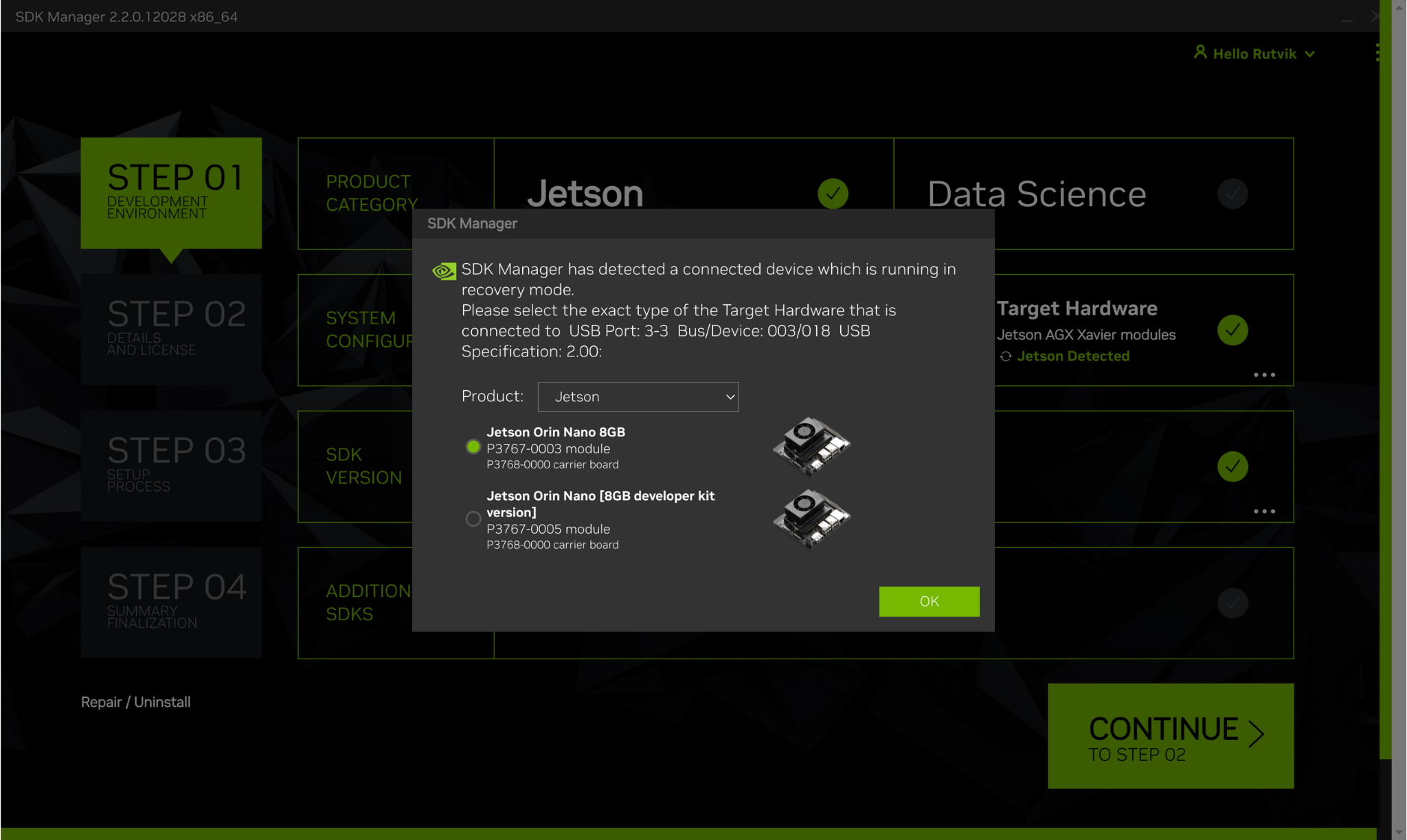Open SDK Version three-dot options
The width and height of the screenshot is (1407, 840).
pyautogui.click(x=1264, y=512)
